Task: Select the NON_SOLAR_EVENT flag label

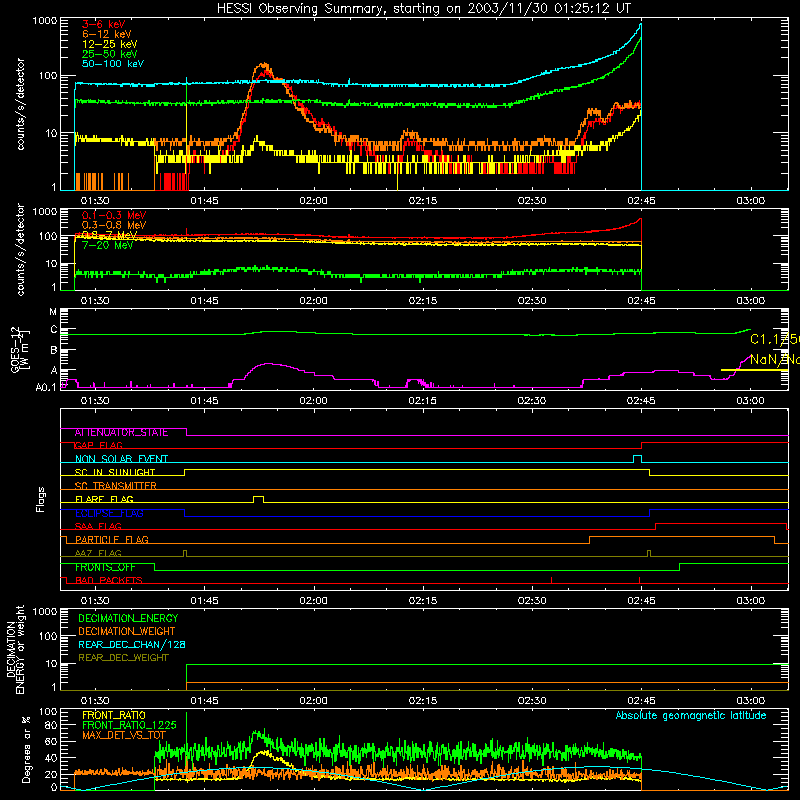Action: [x=121, y=459]
